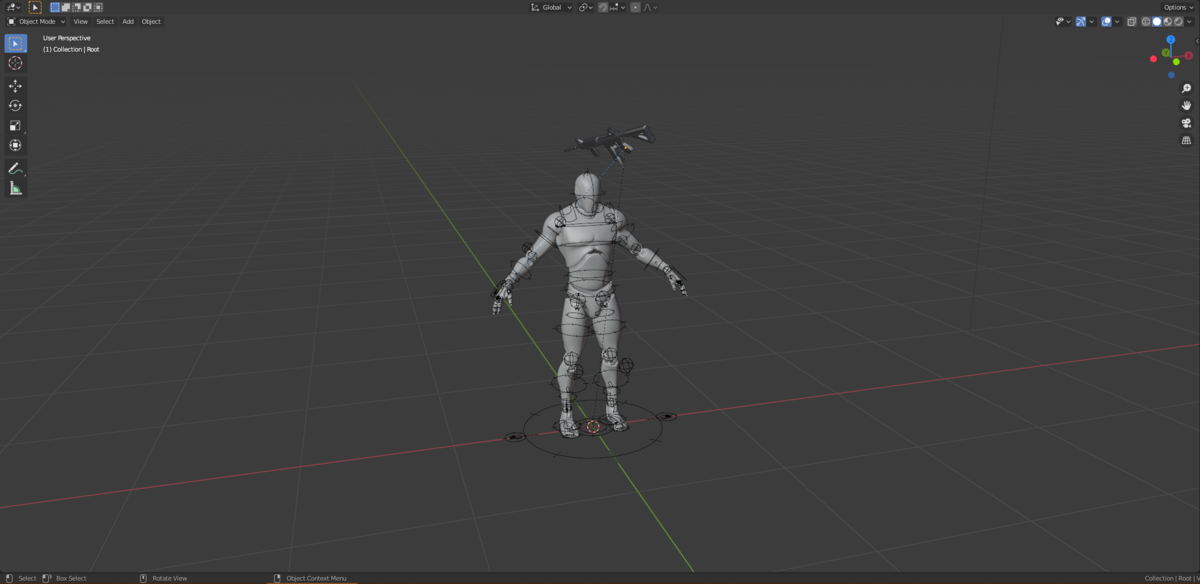
Task: Open the Object Mode dropdown
Action: 36,21
